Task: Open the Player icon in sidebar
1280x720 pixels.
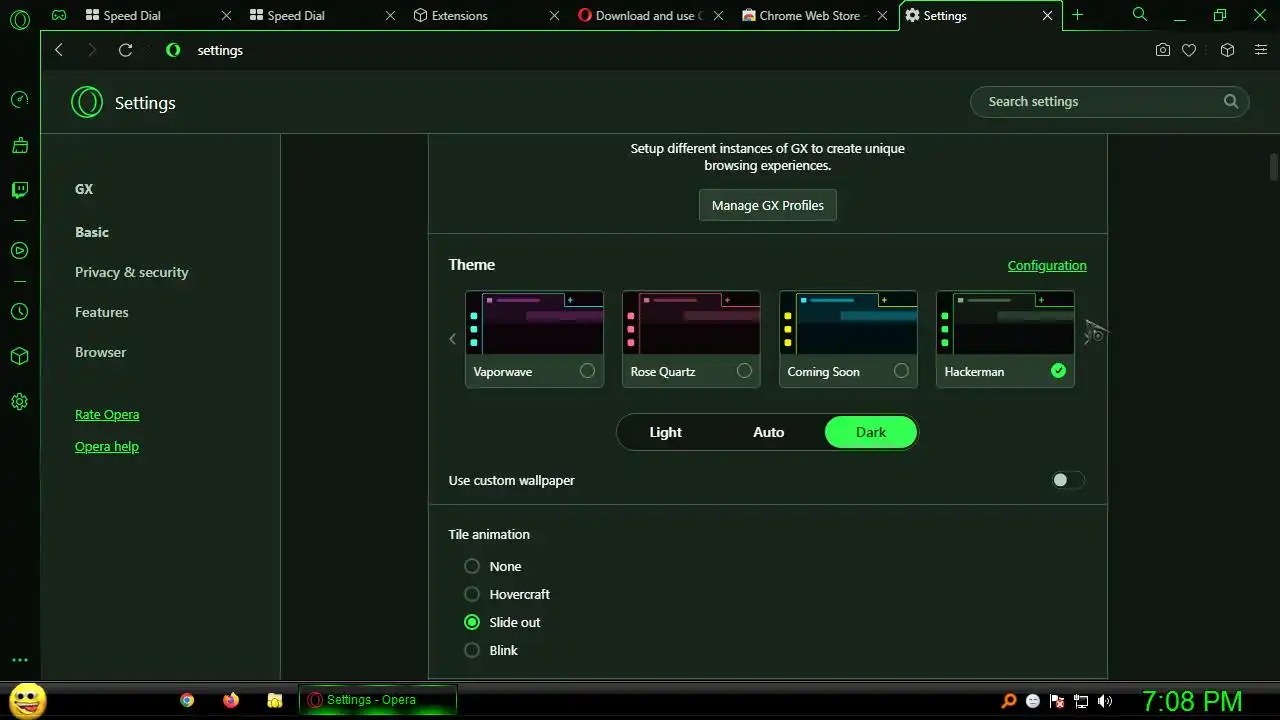Action: (19, 251)
